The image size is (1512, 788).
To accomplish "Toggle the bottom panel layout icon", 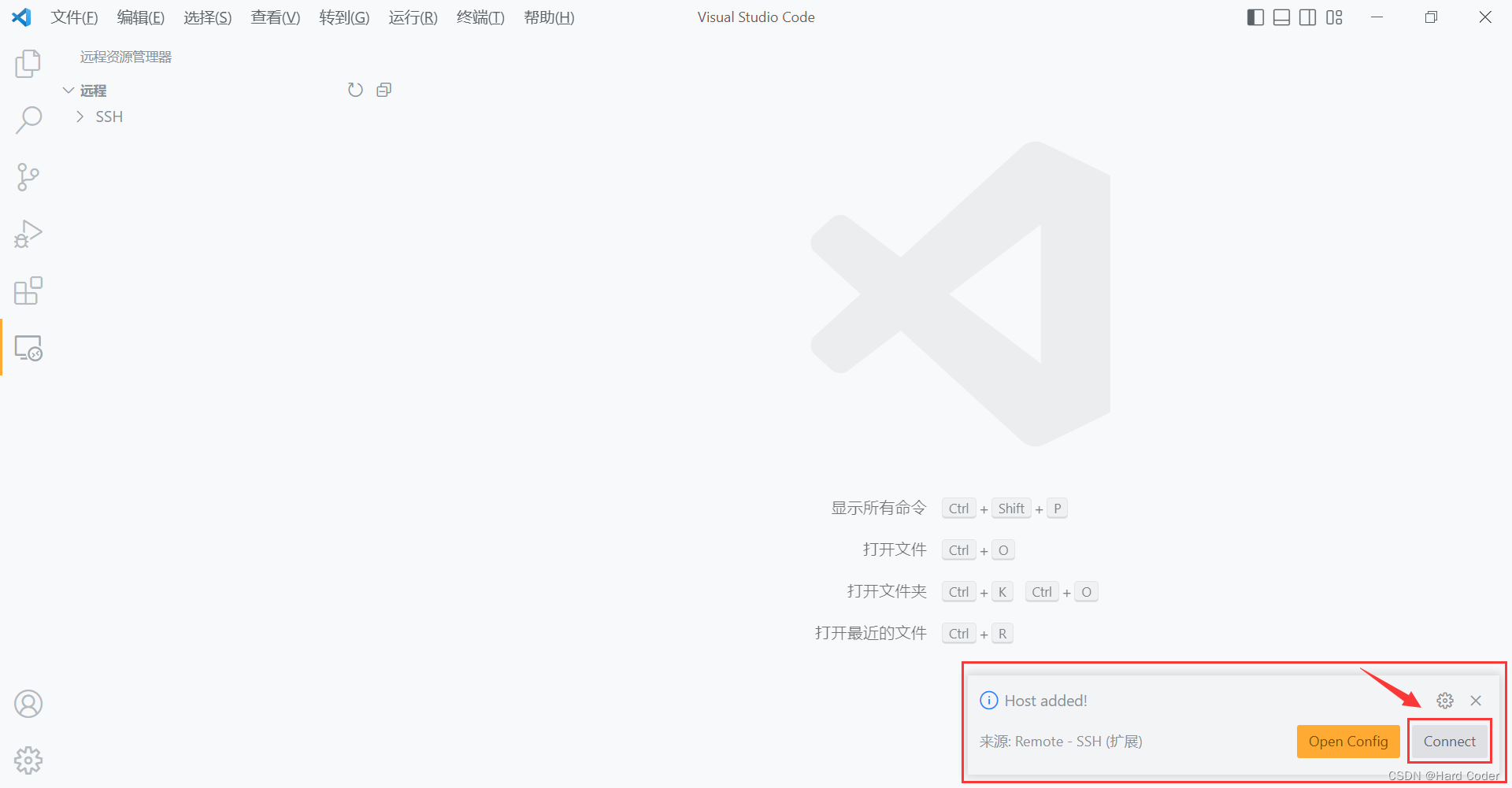I will [1282, 17].
